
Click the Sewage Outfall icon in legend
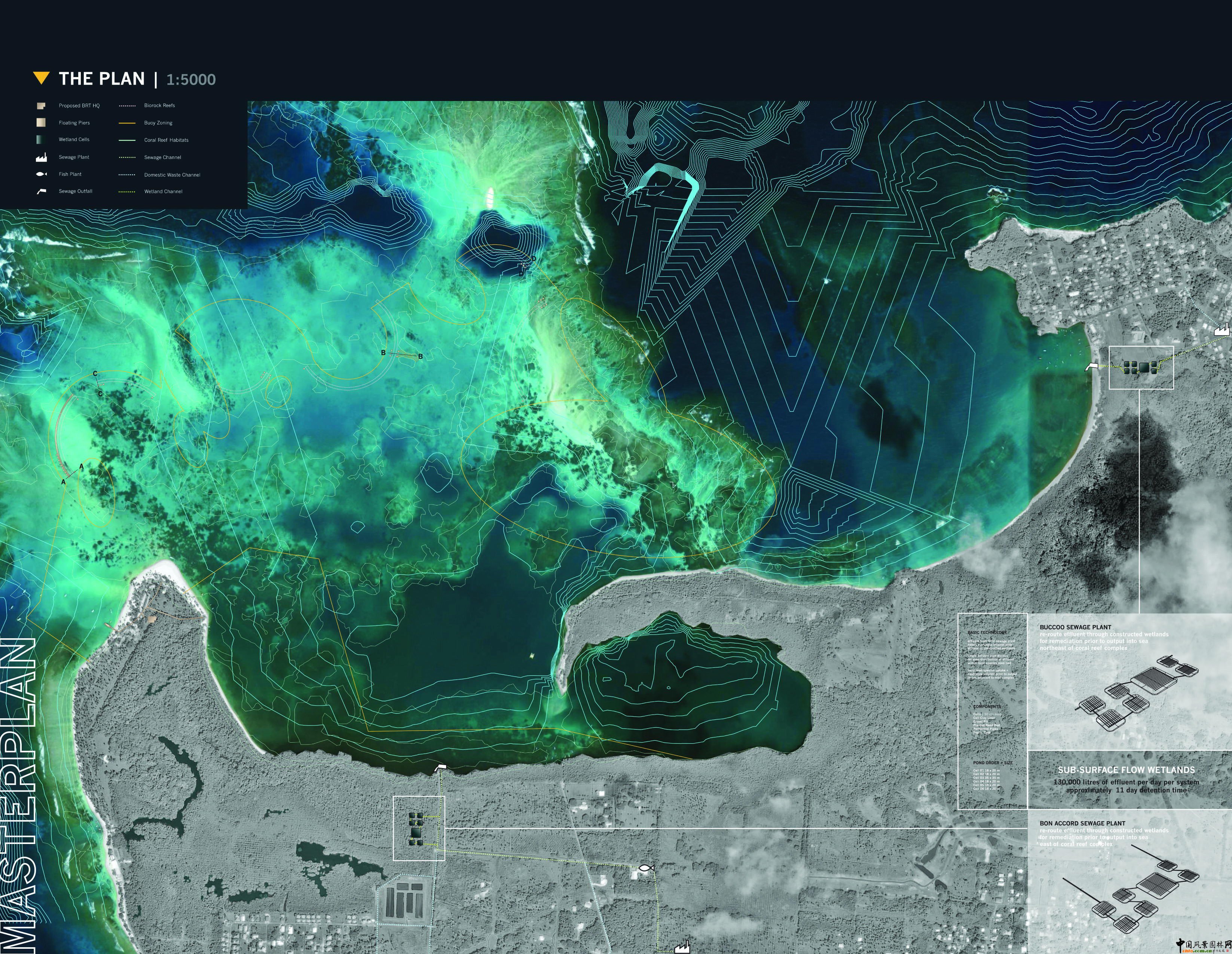coord(41,191)
